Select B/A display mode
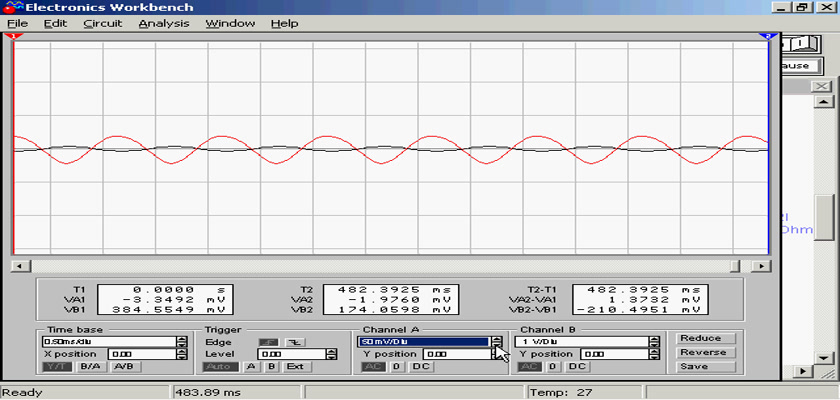 click(91, 367)
